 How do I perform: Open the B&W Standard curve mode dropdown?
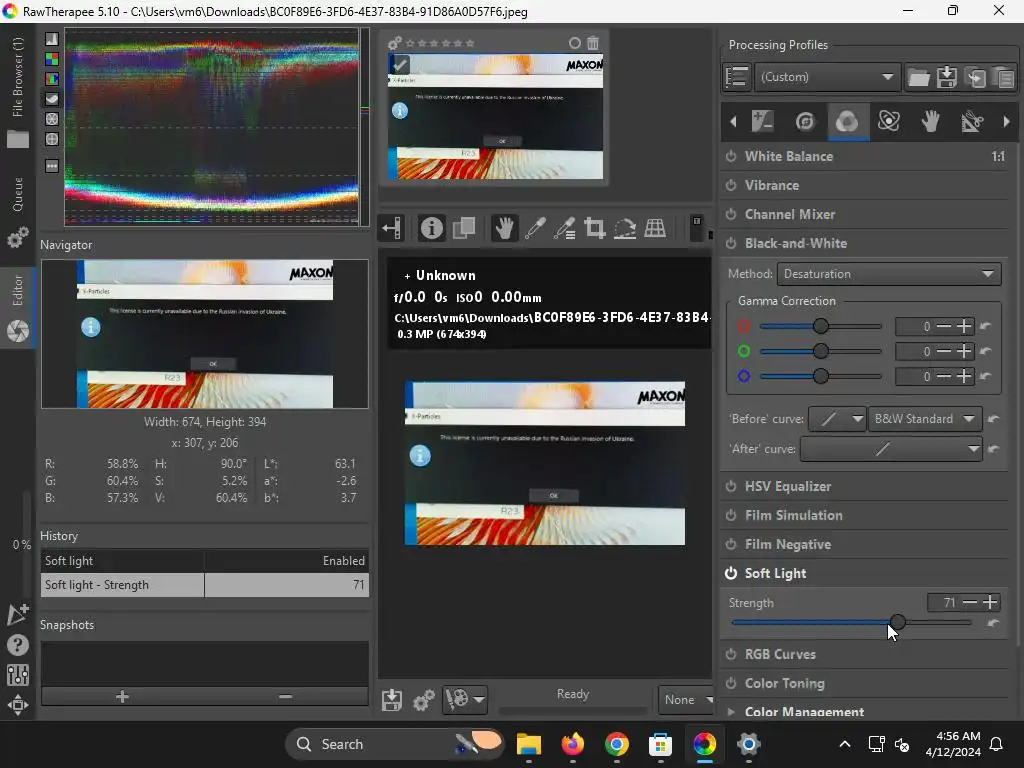click(925, 419)
